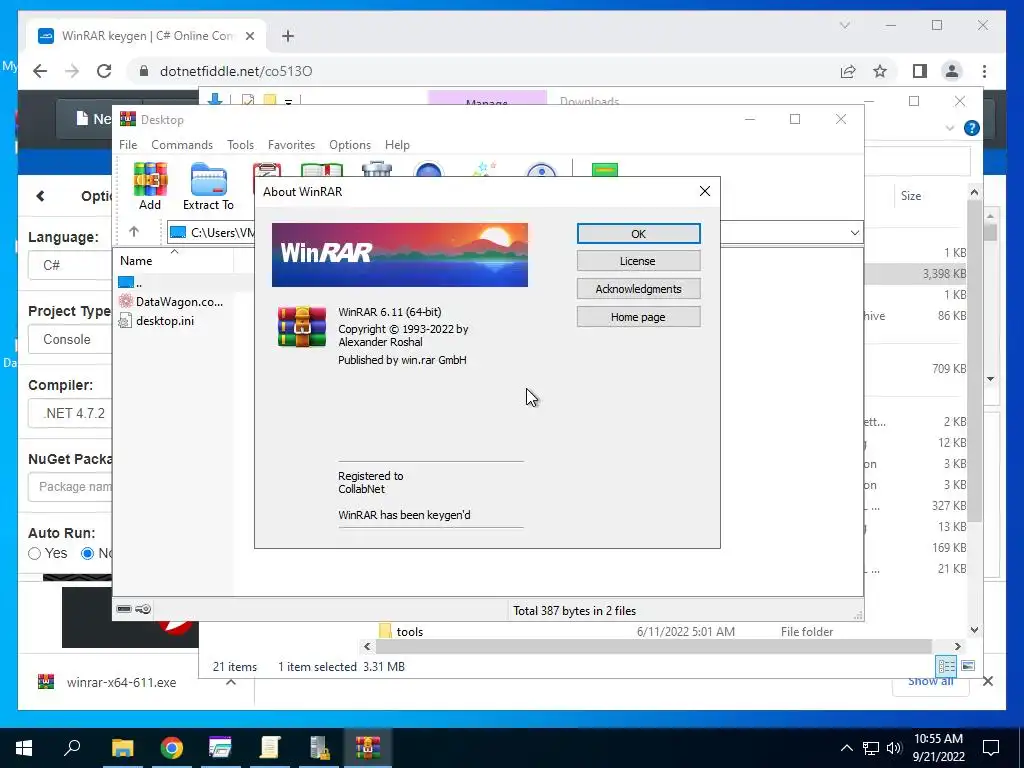This screenshot has width=1024, height=768.
Task: Open Chrome profile avatar menu
Action: pos(952,71)
